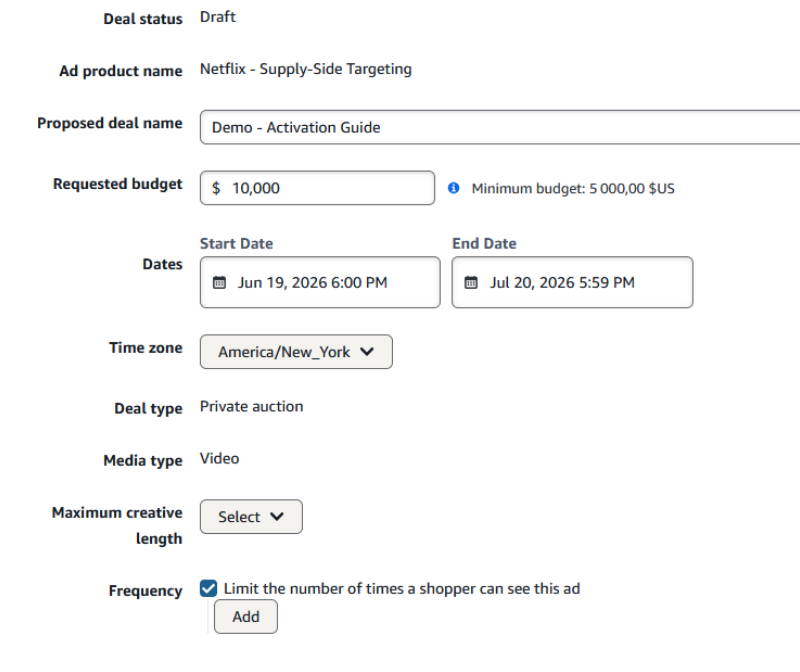Image resolution: width=800 pixels, height=672 pixels.
Task: Click the 'Limit the number of times' label
Action: (402, 589)
